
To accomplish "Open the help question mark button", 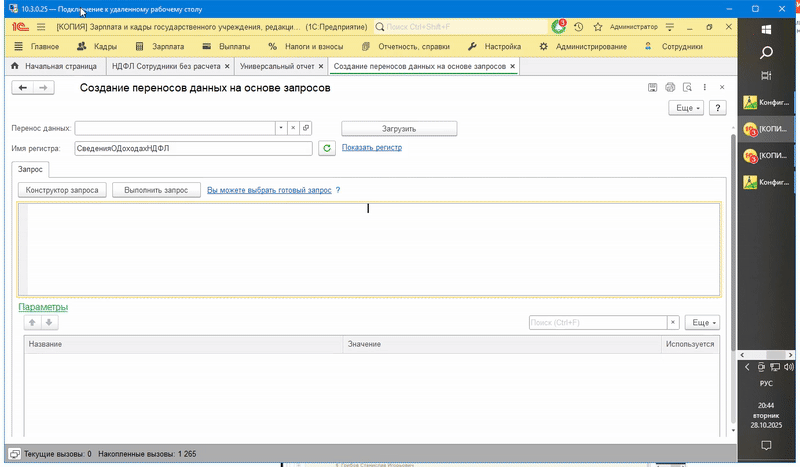I will [718, 108].
